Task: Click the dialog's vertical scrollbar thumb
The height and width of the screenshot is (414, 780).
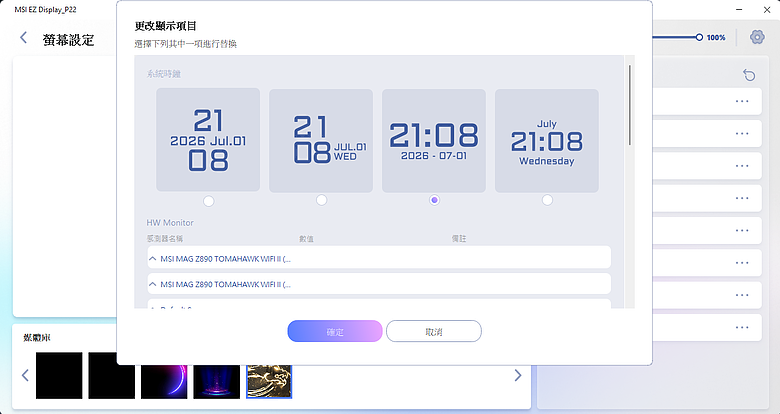Action: 629,105
